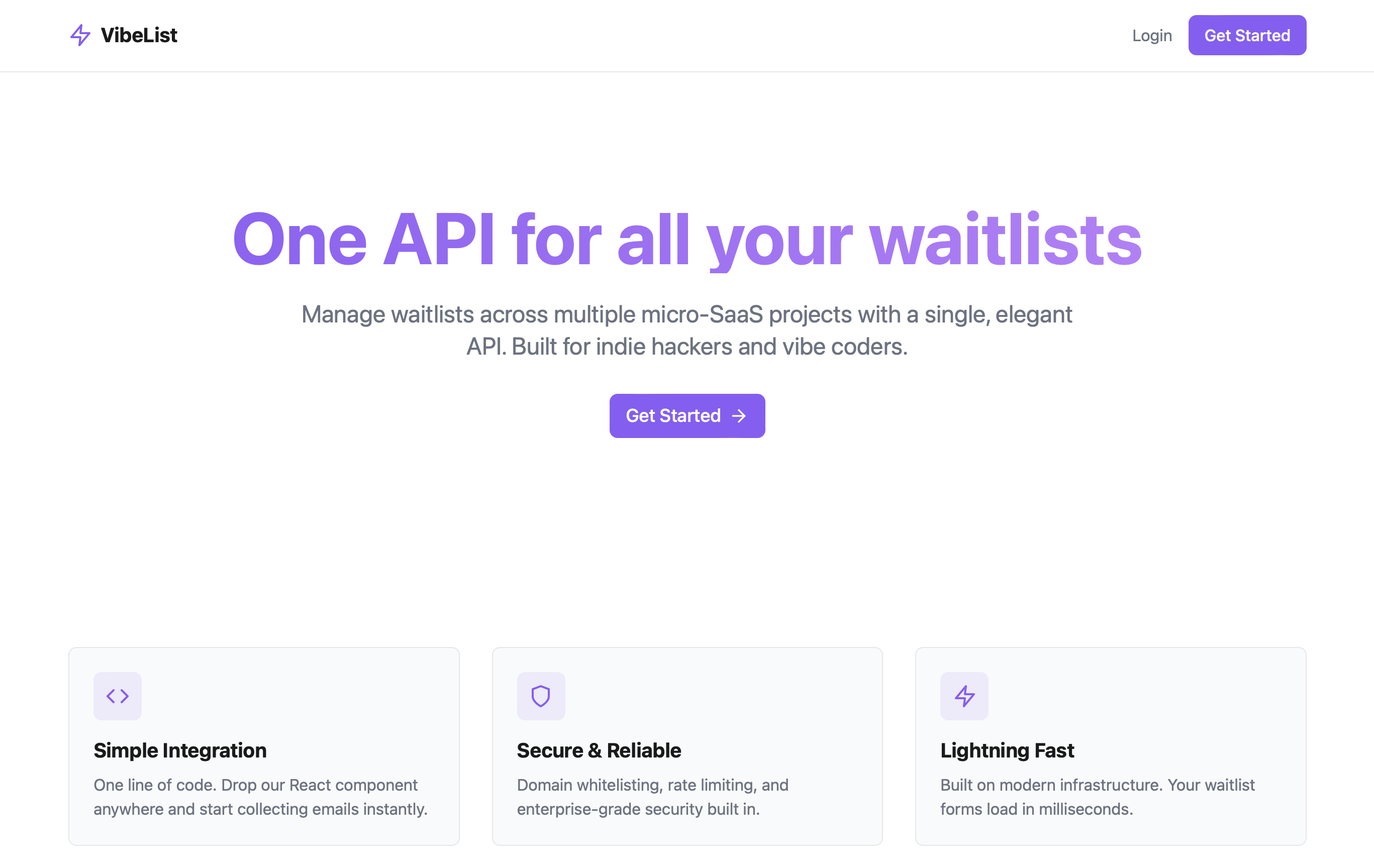1374x868 pixels.
Task: Click the "One line of code" description text
Action: click(x=260, y=797)
